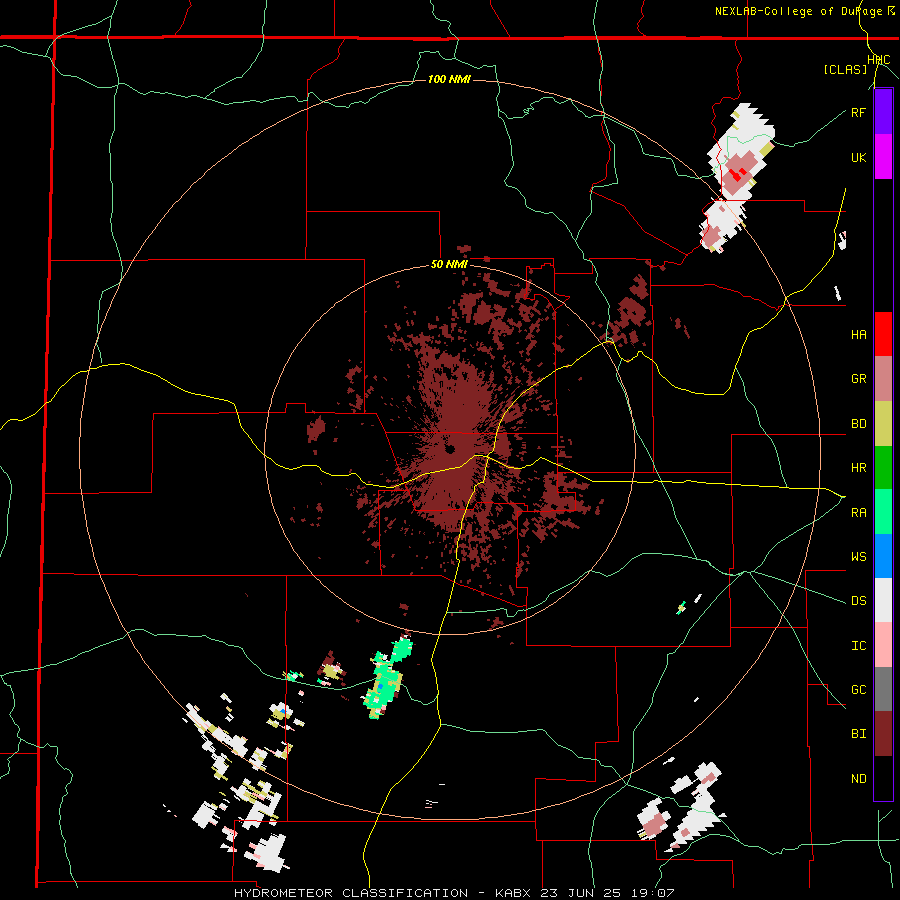Click the BD yellow legend swatch
Screen dimensions: 900x900
point(883,424)
